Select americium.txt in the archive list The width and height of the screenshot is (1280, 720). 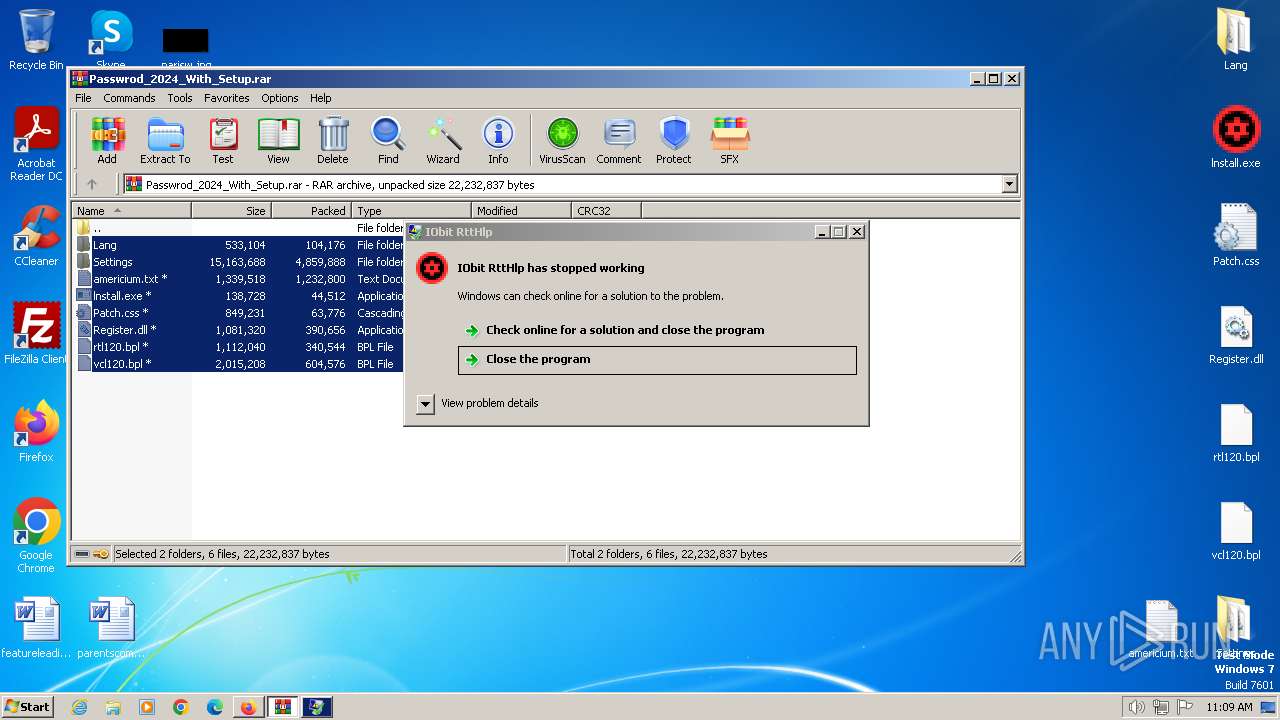[x=240, y=279]
